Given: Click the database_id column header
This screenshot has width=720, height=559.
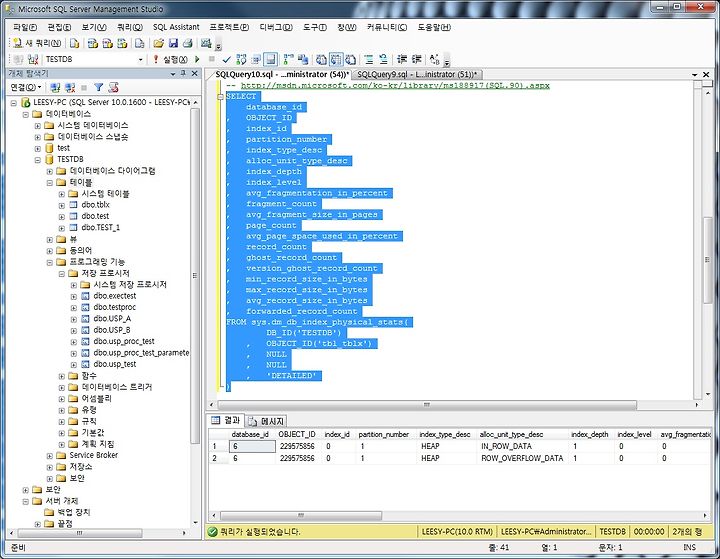Looking at the screenshot, I should (x=250, y=434).
